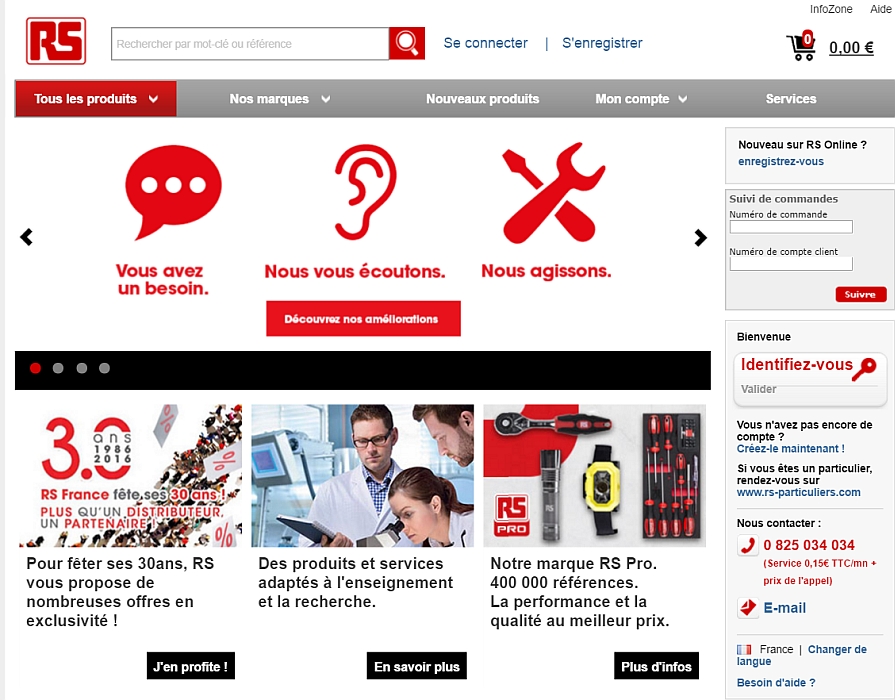895x700 pixels.
Task: Go to previous carousel slide arrow
Action: click(26, 237)
